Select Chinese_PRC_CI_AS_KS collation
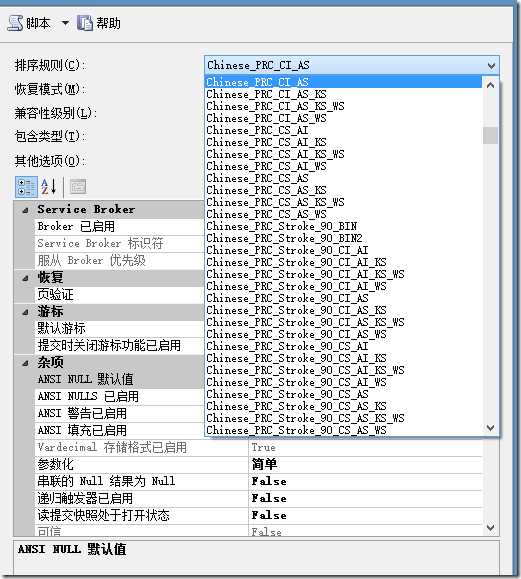The image size is (521, 579). point(343,94)
